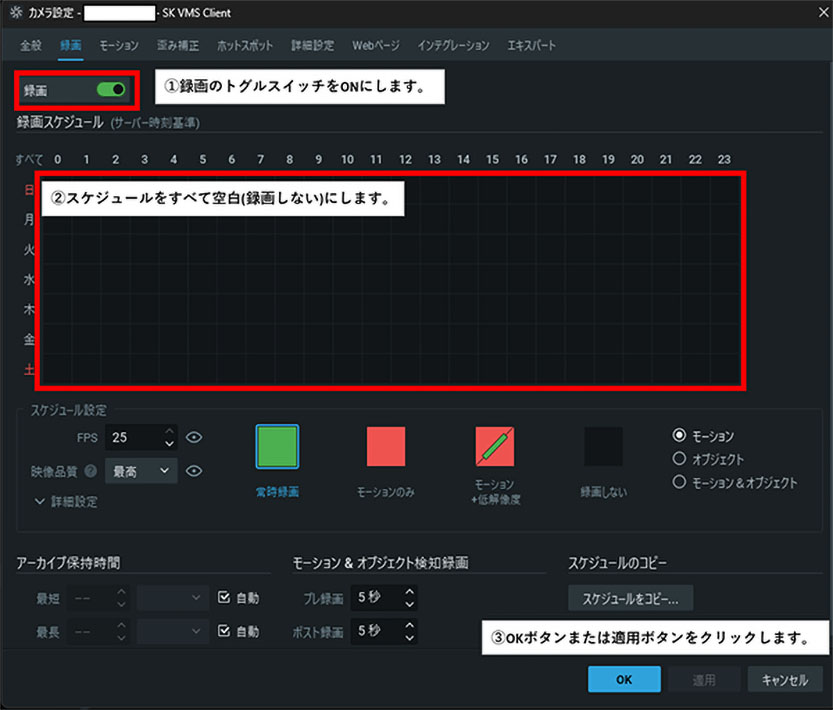Open the 最短 unit dropdown

[x=173, y=598]
